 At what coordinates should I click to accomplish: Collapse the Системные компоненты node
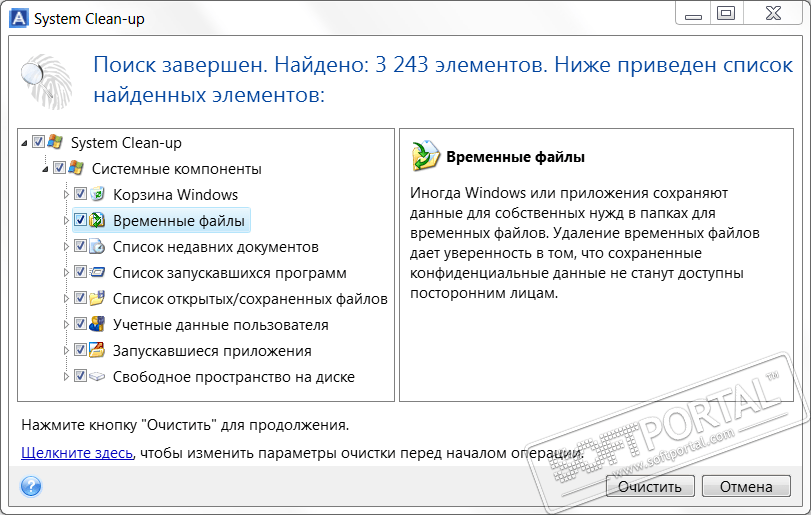tap(45, 169)
